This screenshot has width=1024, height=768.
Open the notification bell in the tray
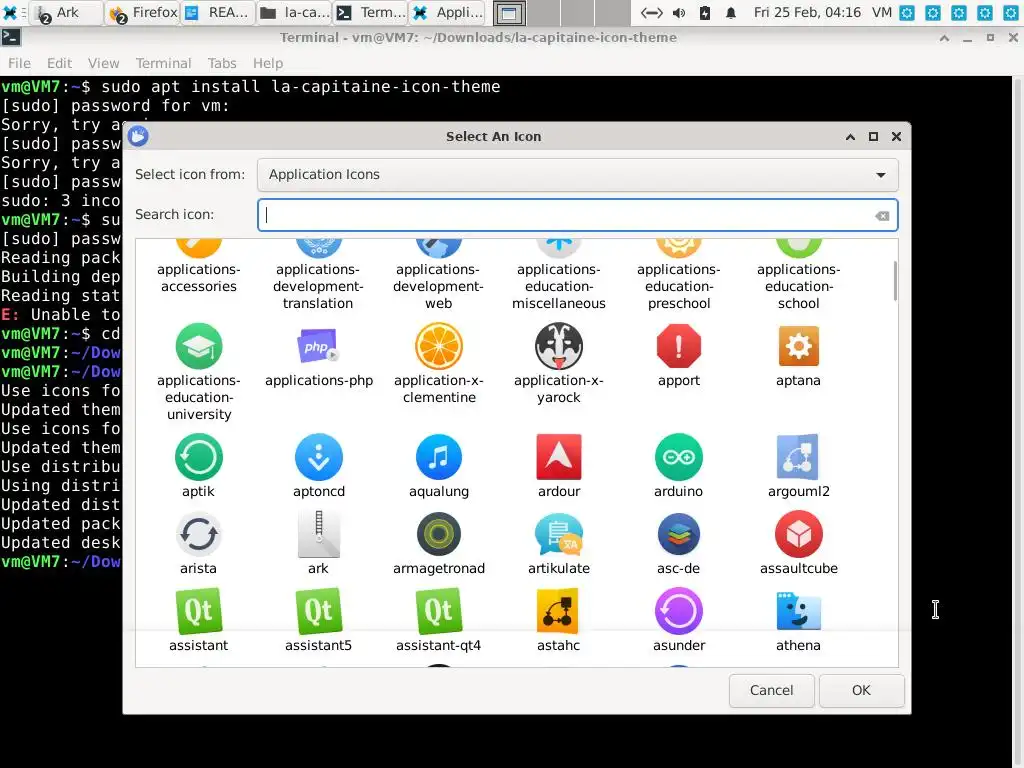pyautogui.click(x=731, y=12)
